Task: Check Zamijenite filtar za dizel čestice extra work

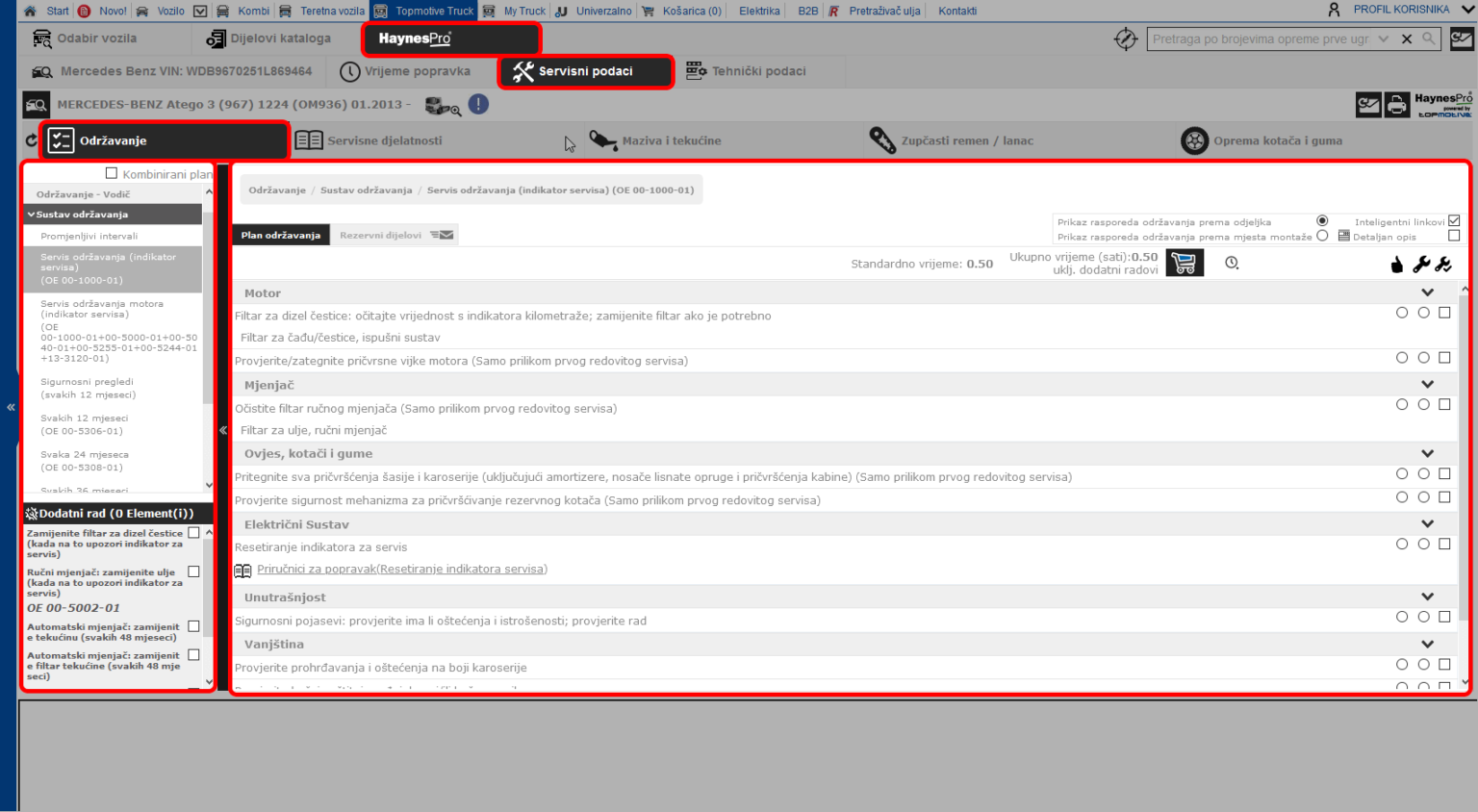Action: click(x=193, y=532)
